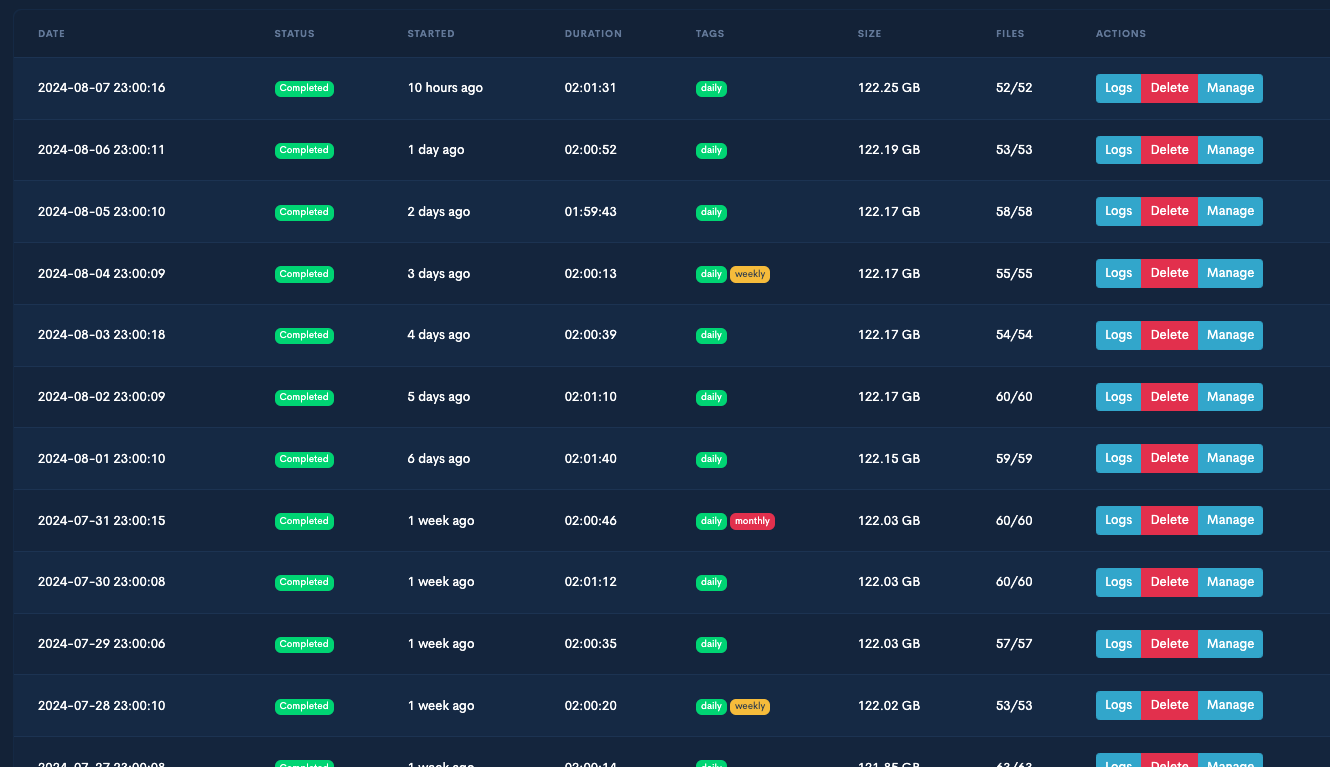Delete the 2024-08-03 backup
The height and width of the screenshot is (767, 1330).
tap(1169, 335)
